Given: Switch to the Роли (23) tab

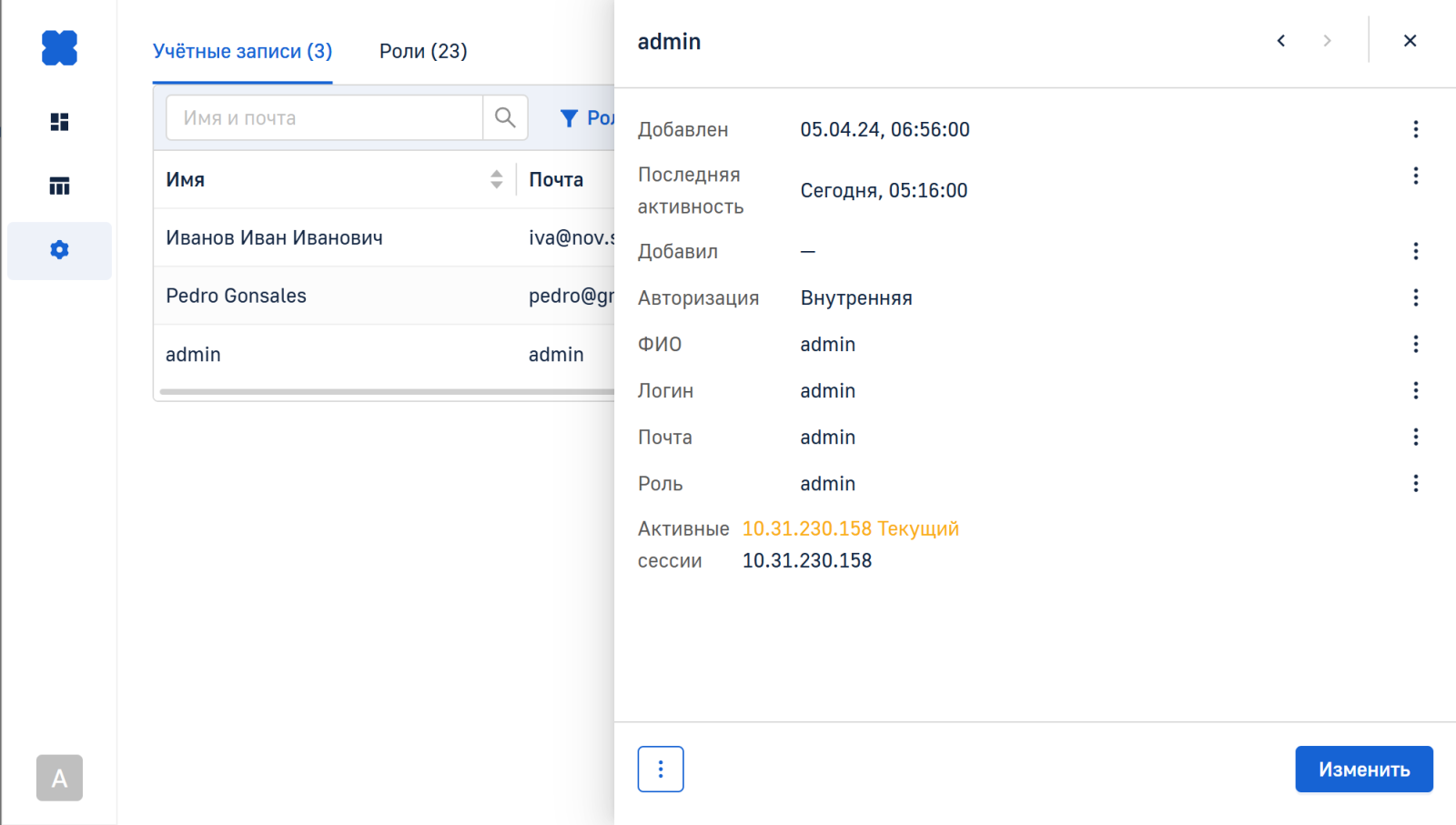Looking at the screenshot, I should (423, 51).
